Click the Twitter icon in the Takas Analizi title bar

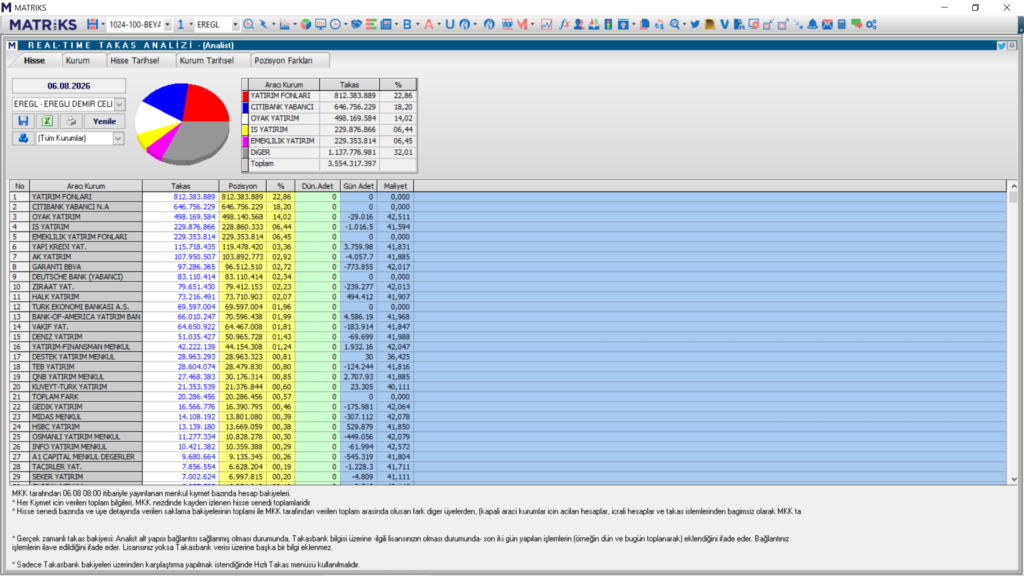tap(1001, 46)
